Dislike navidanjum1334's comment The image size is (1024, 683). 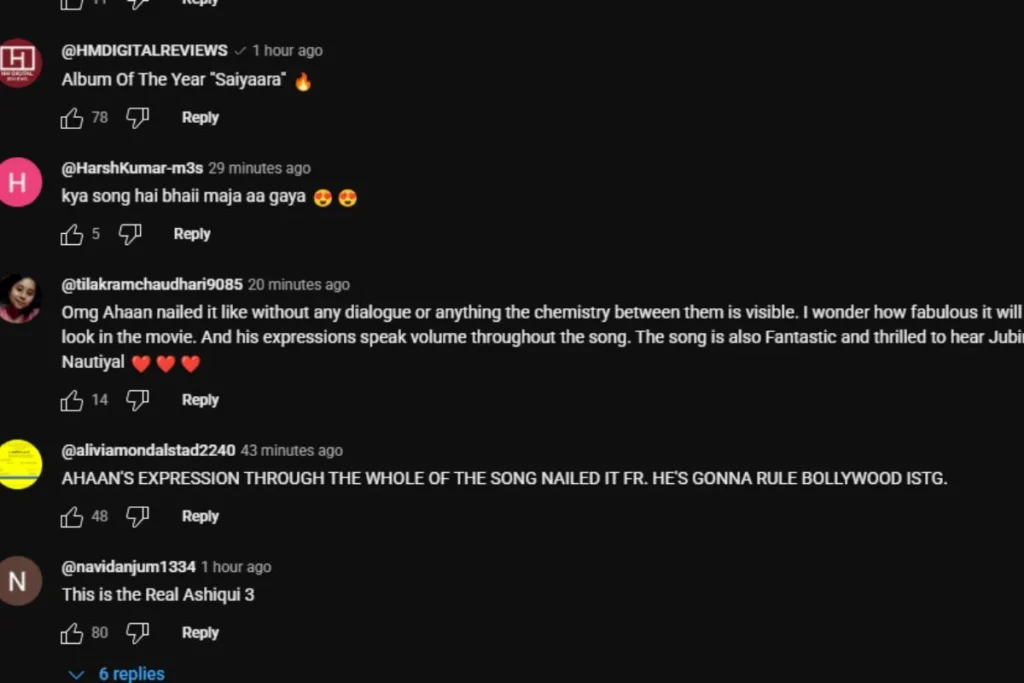[x=137, y=633]
